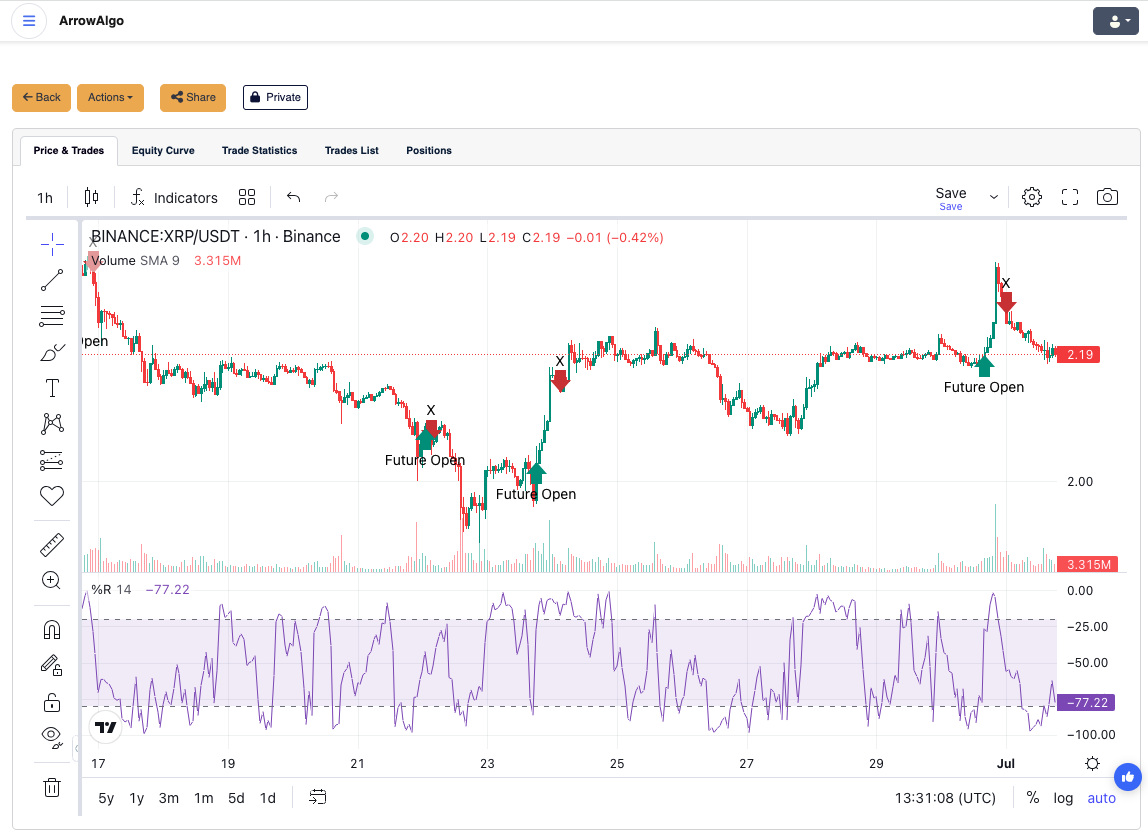
Task: Open the go-to-date calendar icon
Action: (318, 797)
